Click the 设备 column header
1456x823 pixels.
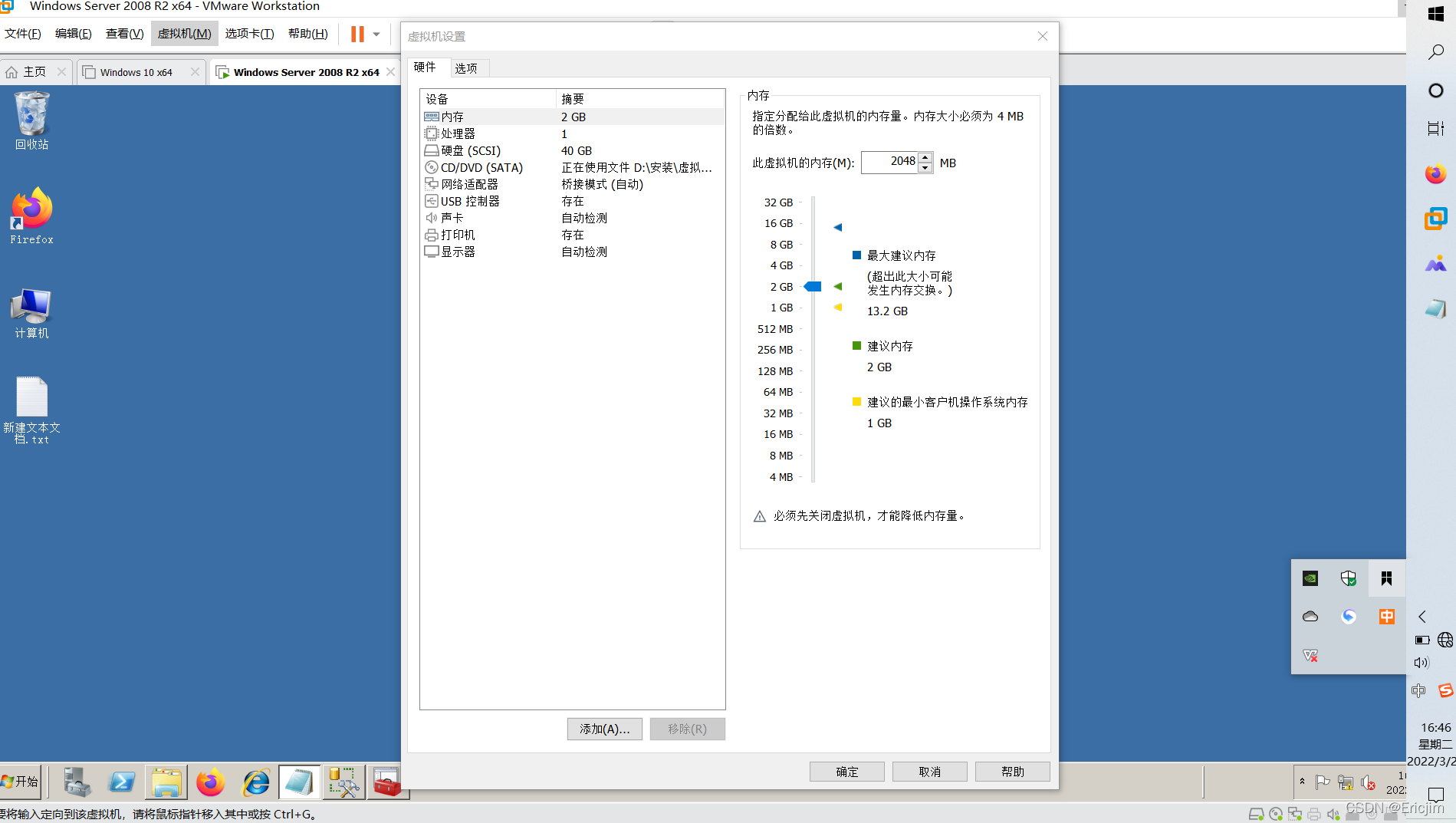488,99
